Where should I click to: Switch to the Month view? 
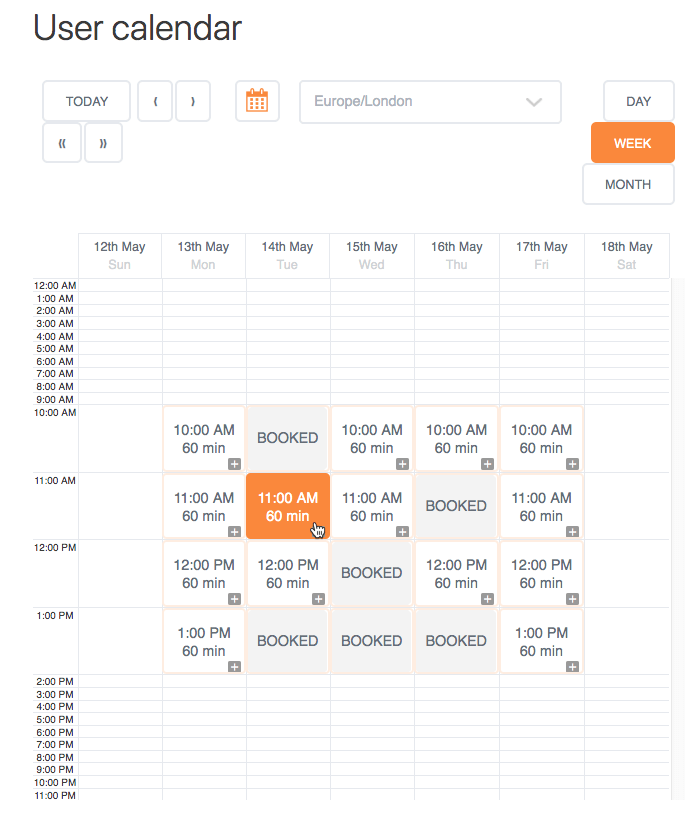[628, 184]
